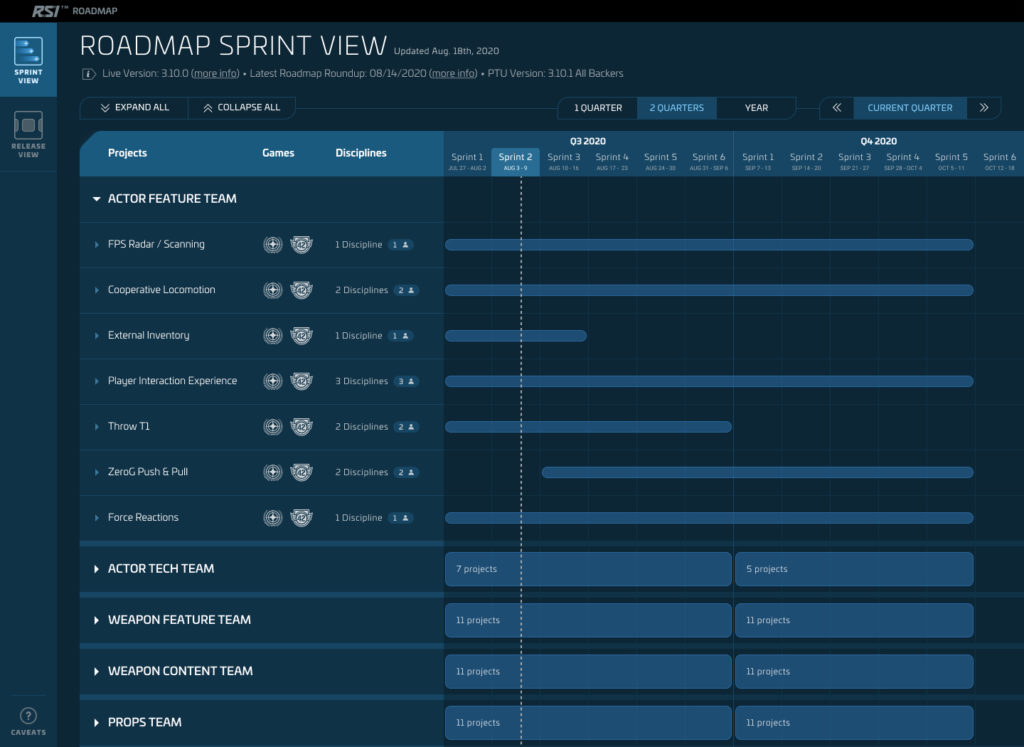Screen dimensions: 1024x747
Task: Click Star Citizen game icon for Cooperative Locomotion
Action: (x=272, y=290)
